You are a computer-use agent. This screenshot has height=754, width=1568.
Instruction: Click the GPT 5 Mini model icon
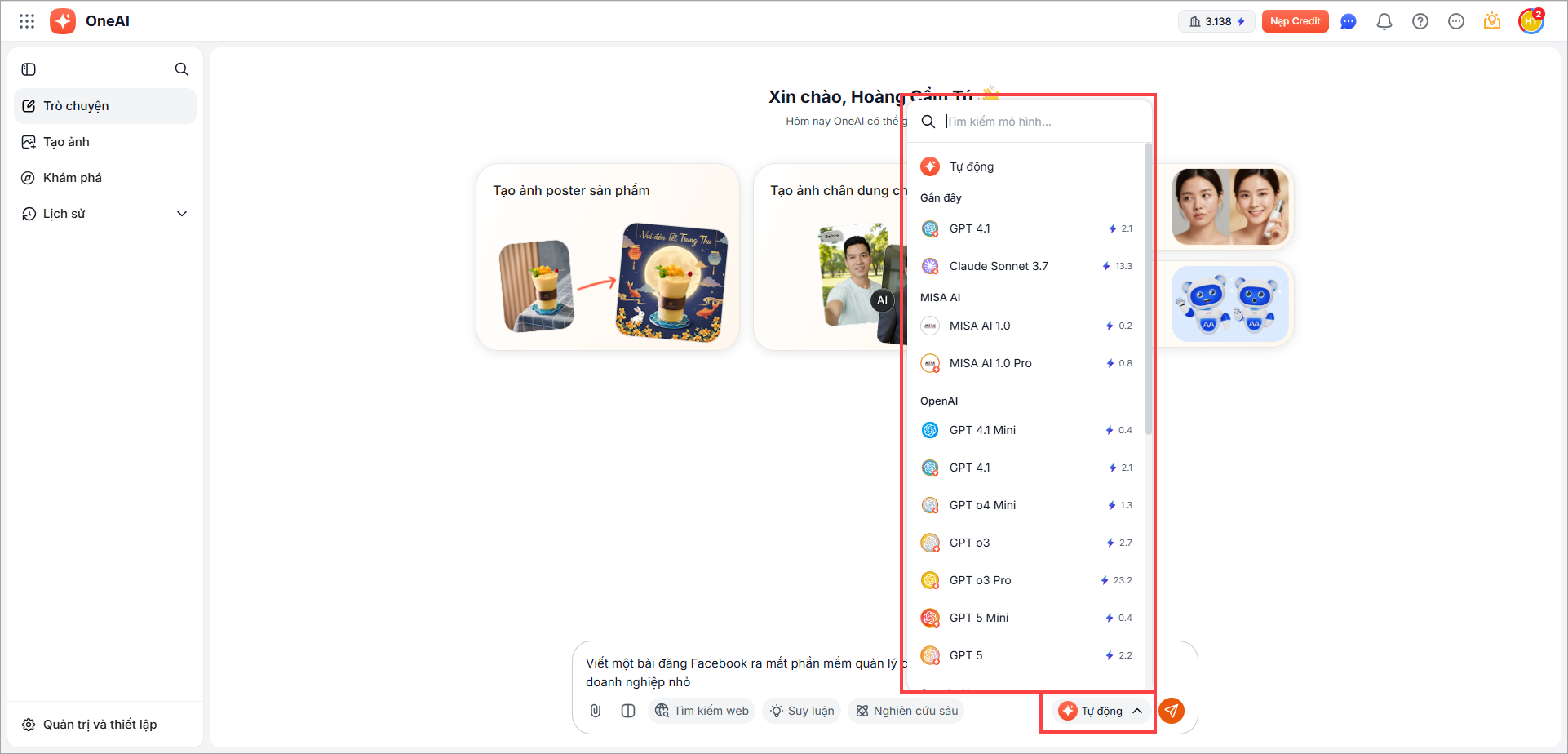coord(930,618)
